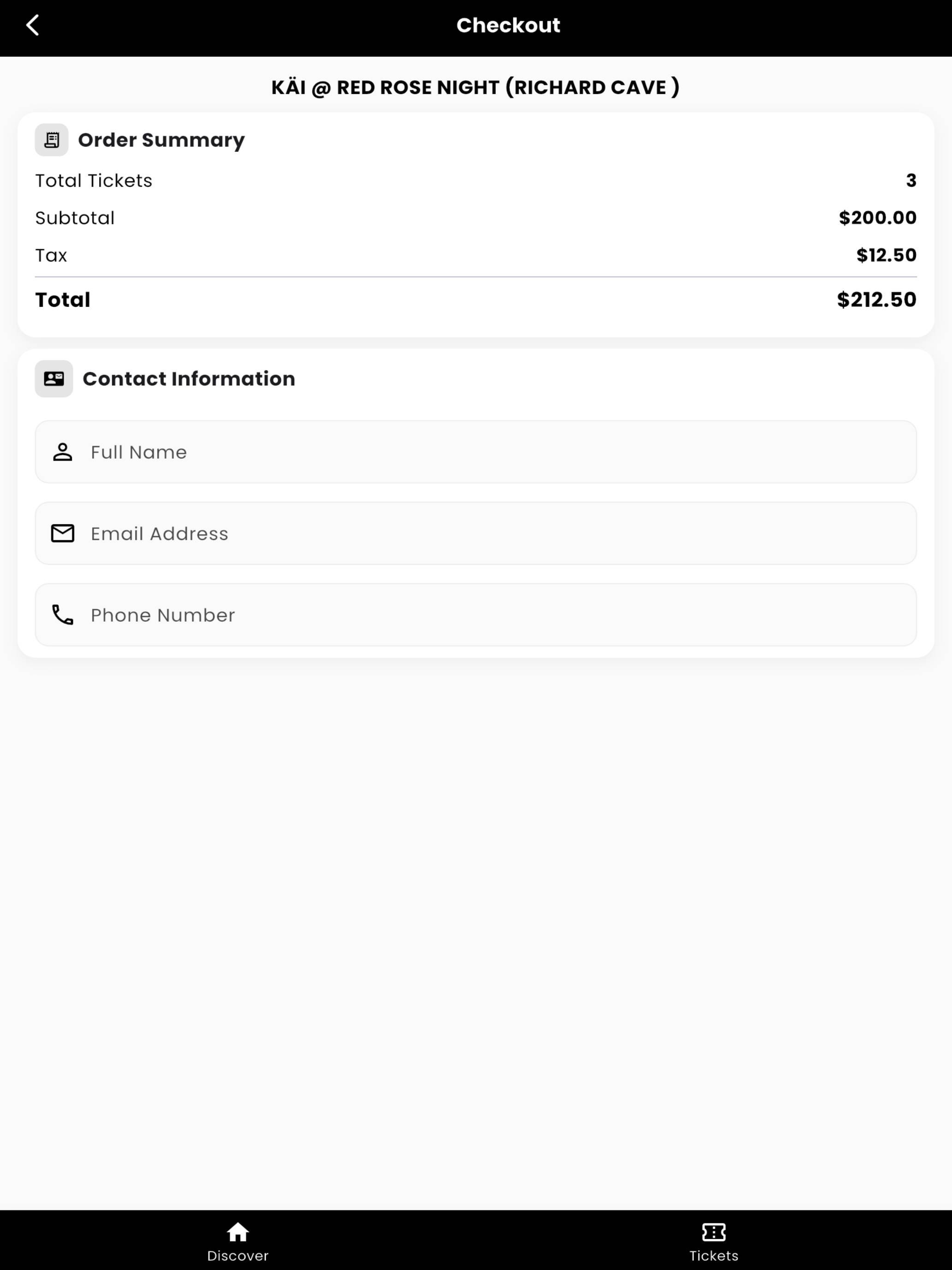Tap the $12.50 tax value

887,255
